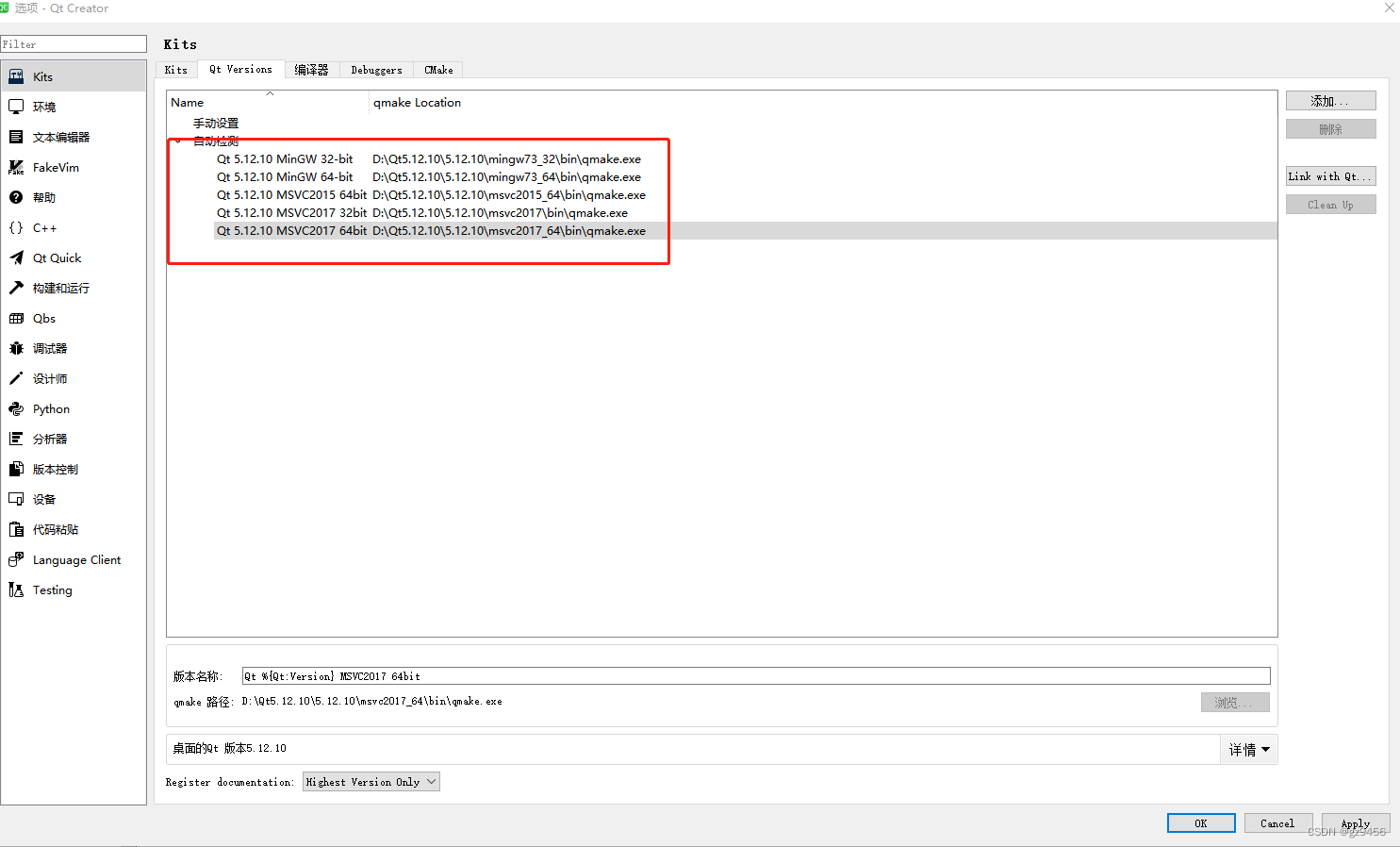The height and width of the screenshot is (847, 1400).
Task: Click the OK button
Action: click(1201, 823)
